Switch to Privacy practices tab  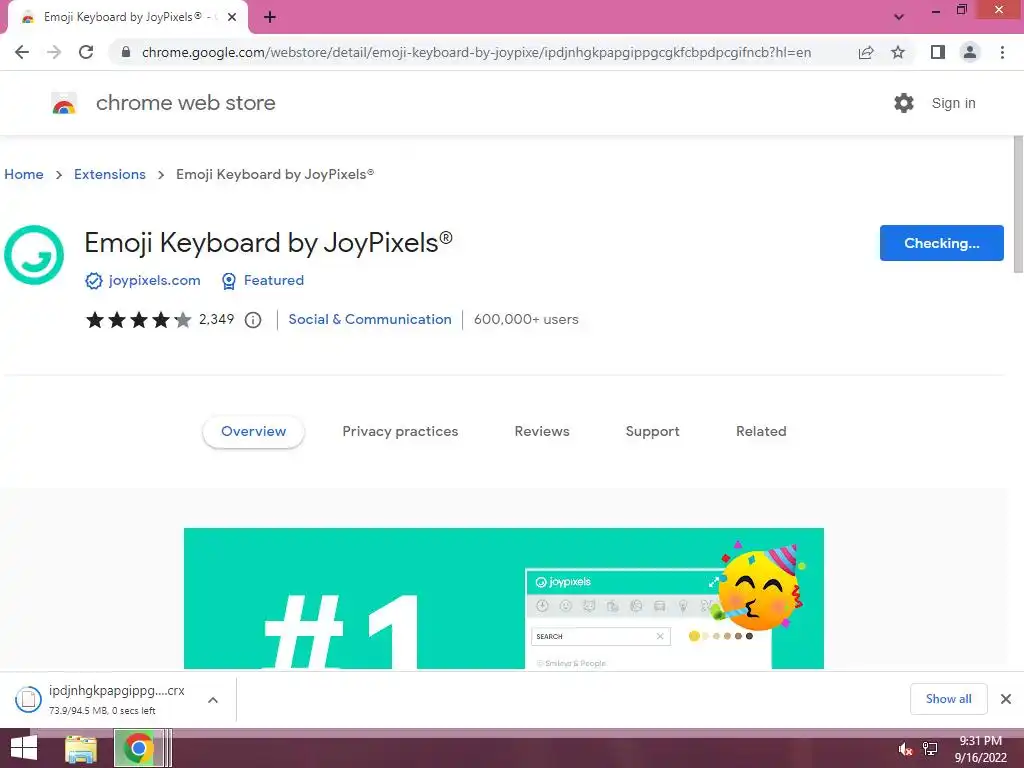[400, 432]
